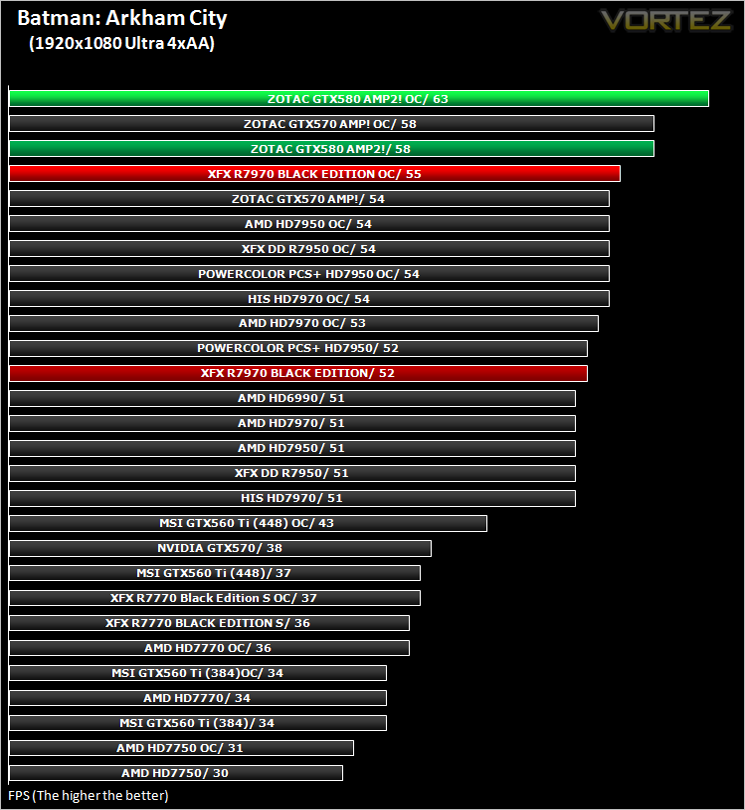
Task: Click the VORTEZ logo
Action: pyautogui.click(x=665, y=21)
